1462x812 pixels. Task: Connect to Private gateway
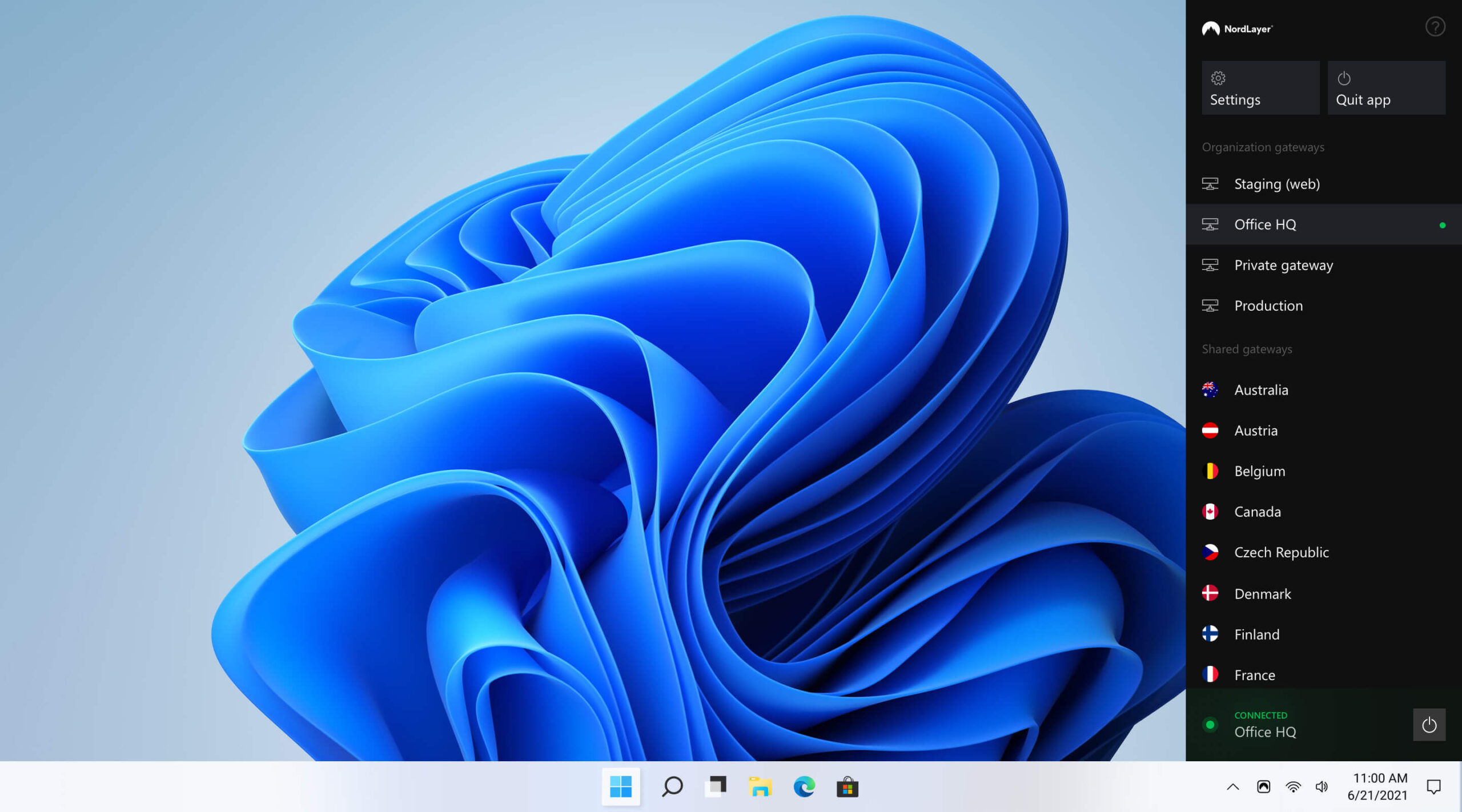[x=1283, y=265]
